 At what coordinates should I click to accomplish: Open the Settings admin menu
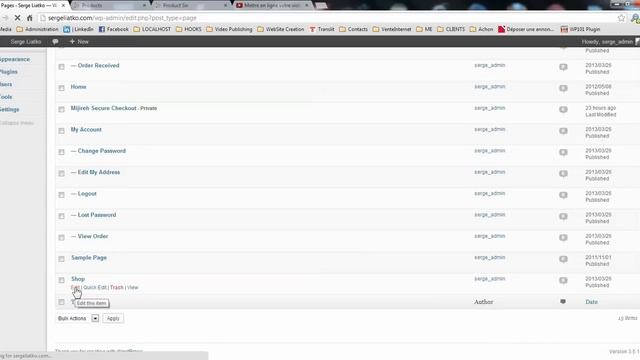coord(9,110)
